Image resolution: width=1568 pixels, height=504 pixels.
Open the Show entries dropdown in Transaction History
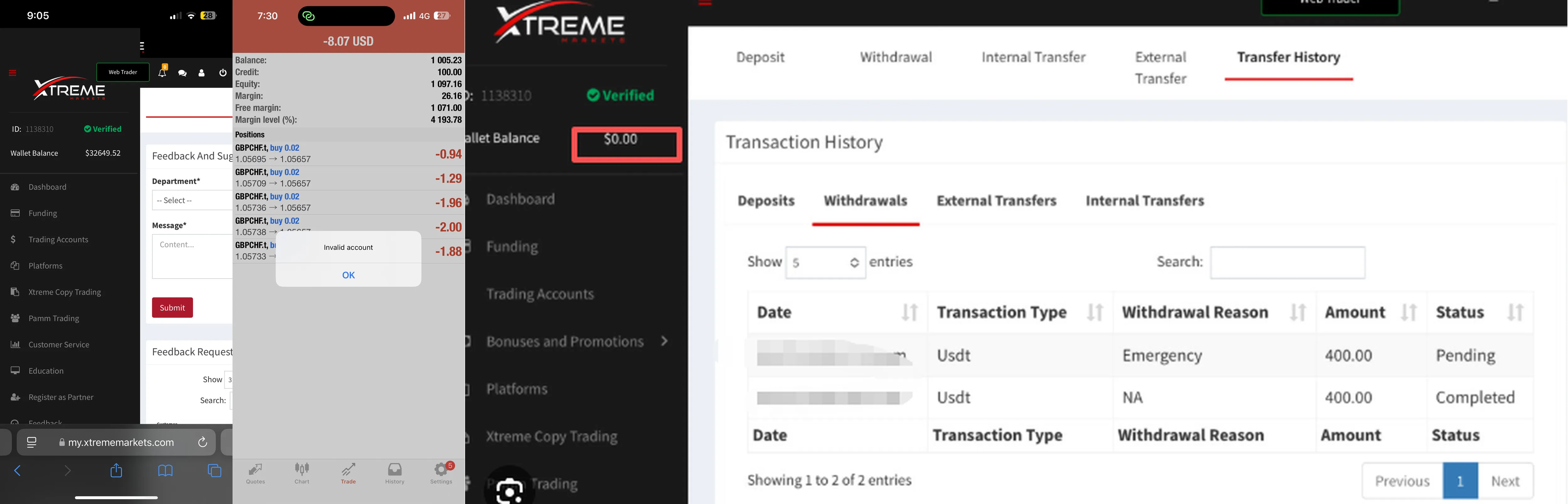click(x=825, y=263)
